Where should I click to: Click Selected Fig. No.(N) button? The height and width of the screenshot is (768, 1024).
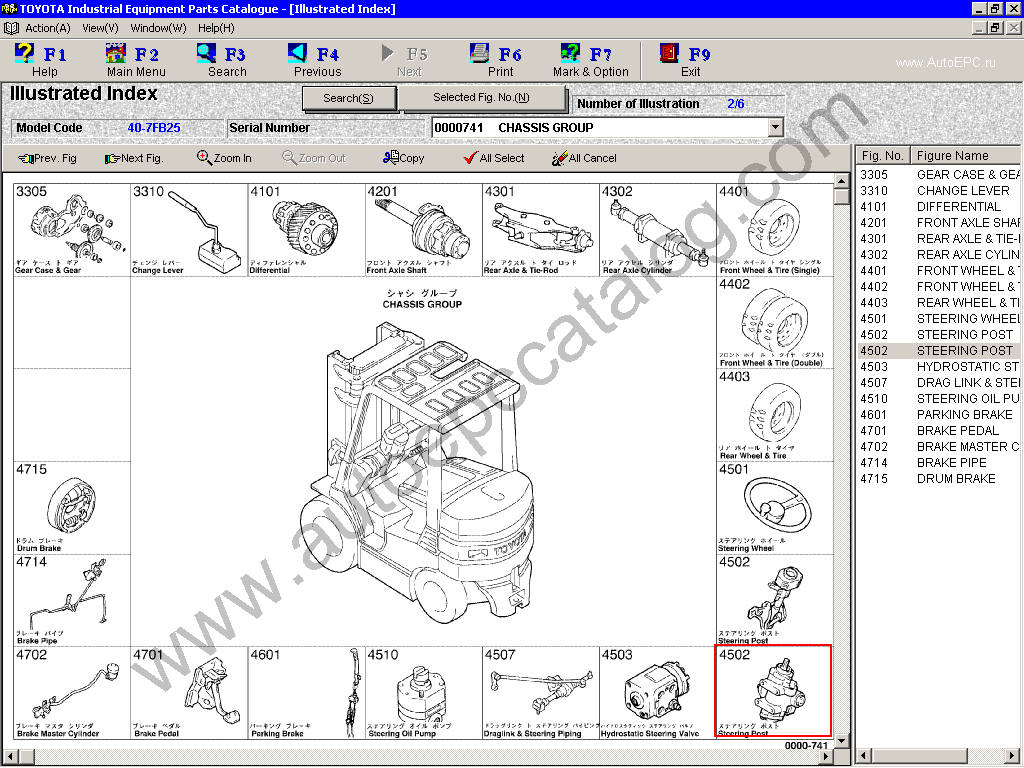481,97
